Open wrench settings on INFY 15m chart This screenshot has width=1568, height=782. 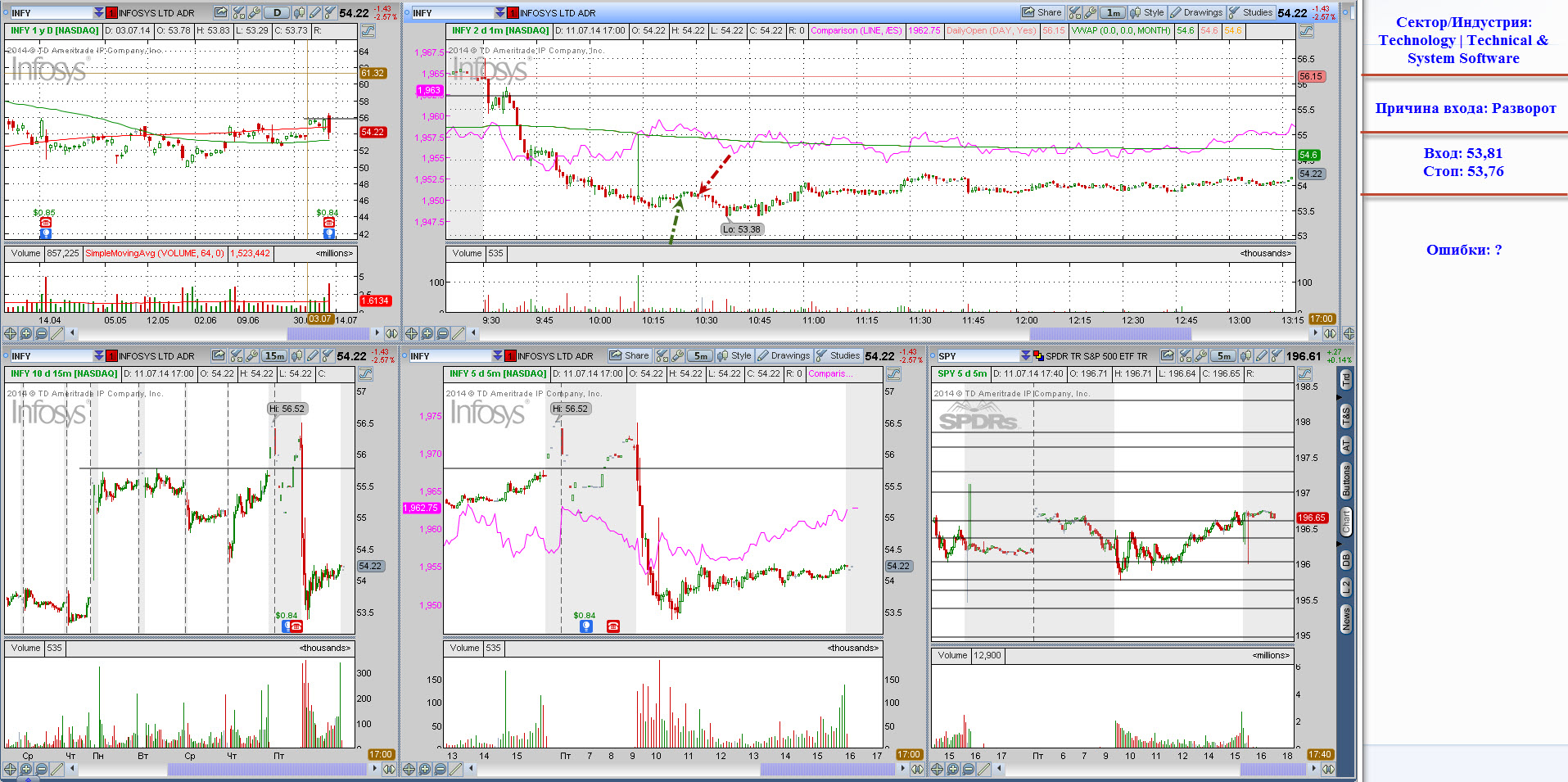click(x=252, y=355)
